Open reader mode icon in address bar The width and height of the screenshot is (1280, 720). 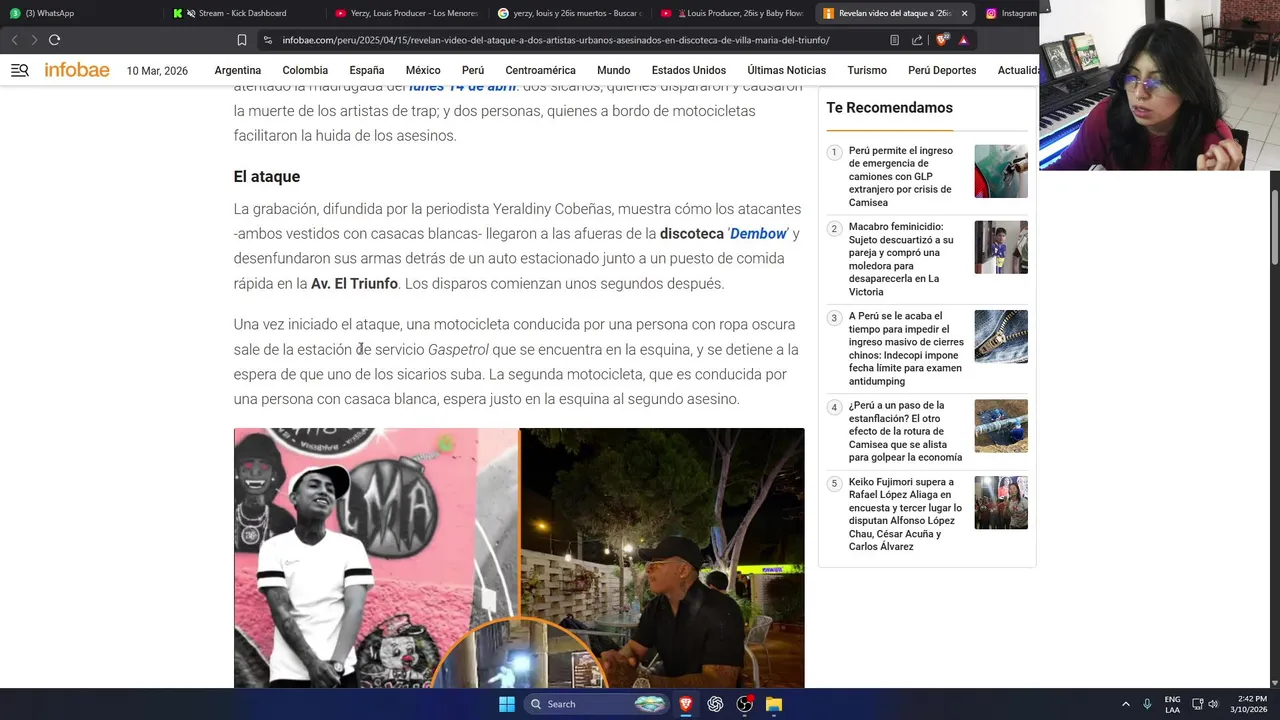pyautogui.click(x=894, y=40)
